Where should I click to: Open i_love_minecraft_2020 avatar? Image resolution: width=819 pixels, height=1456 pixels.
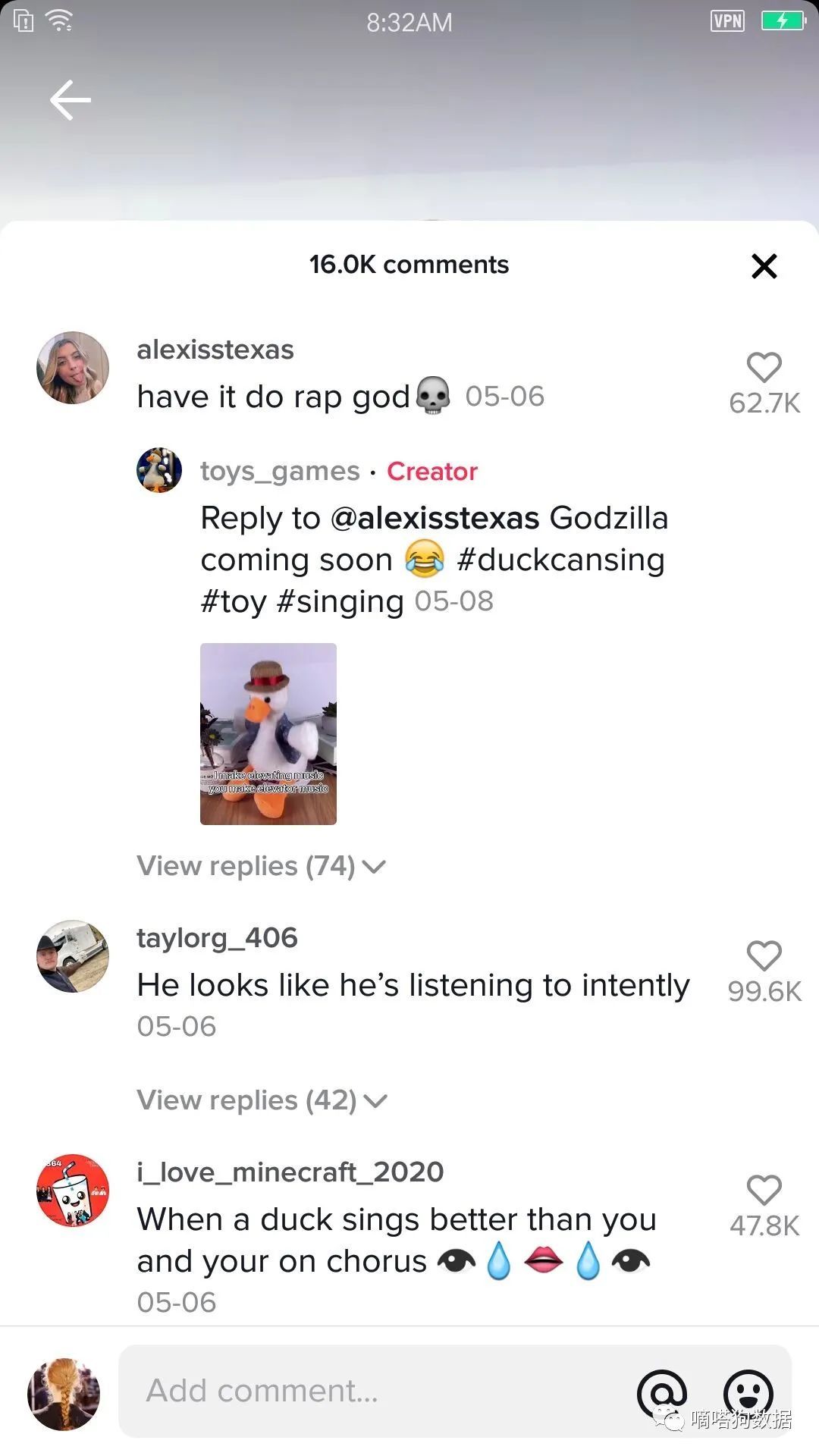73,1191
